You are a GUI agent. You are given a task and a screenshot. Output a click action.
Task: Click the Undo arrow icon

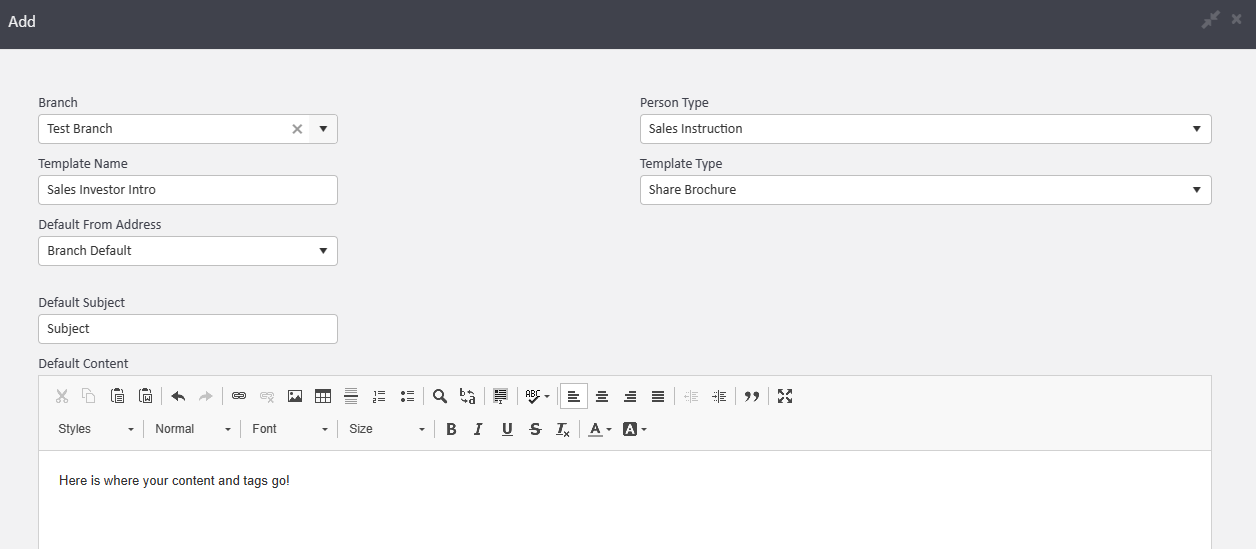click(x=178, y=396)
